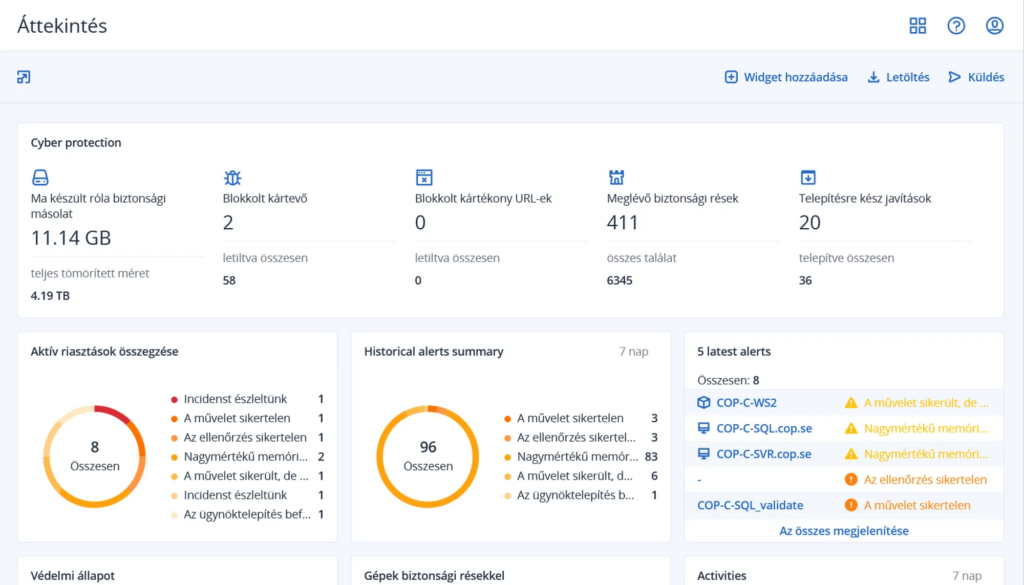Select Nagymértékű memóri... legend entry with count 2
Viewport: 1024px width, 585px height.
coord(248,456)
